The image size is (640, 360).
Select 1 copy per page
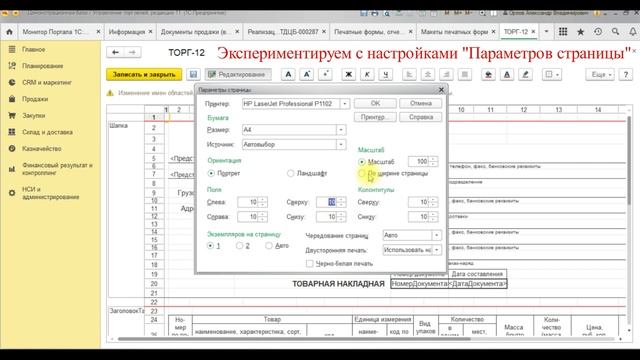click(x=210, y=245)
